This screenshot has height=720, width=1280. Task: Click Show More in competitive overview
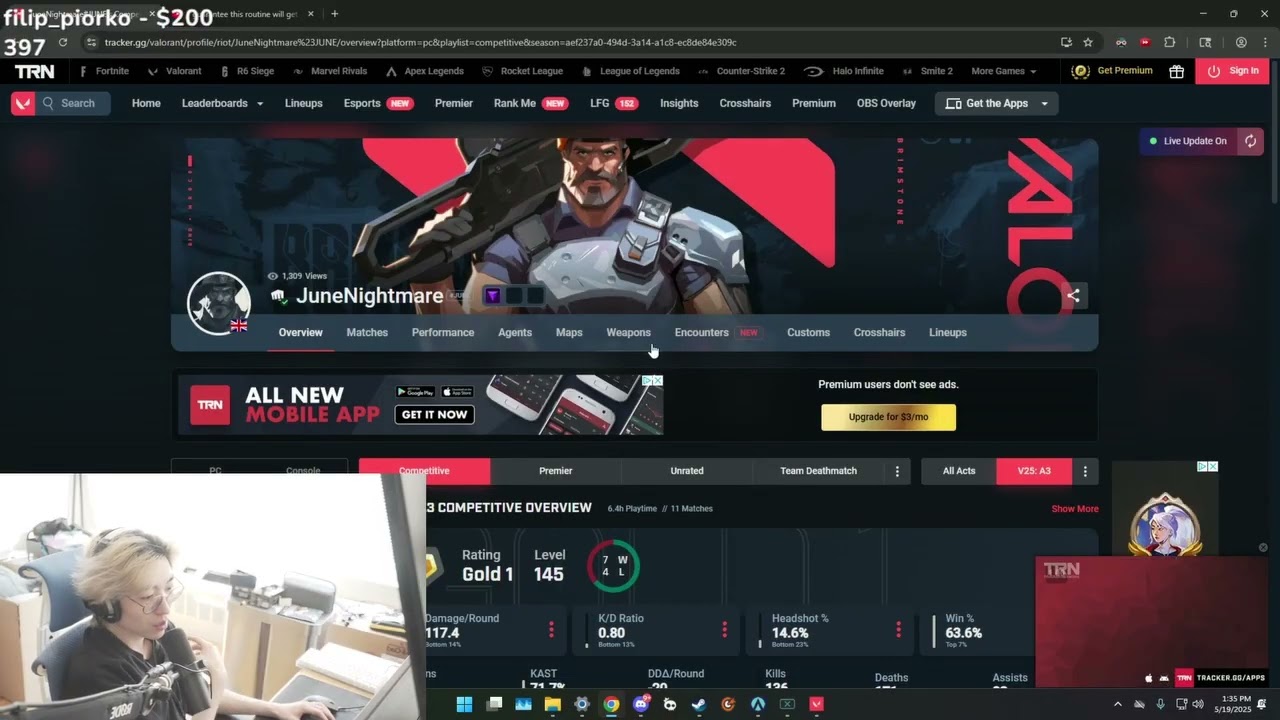(1075, 509)
